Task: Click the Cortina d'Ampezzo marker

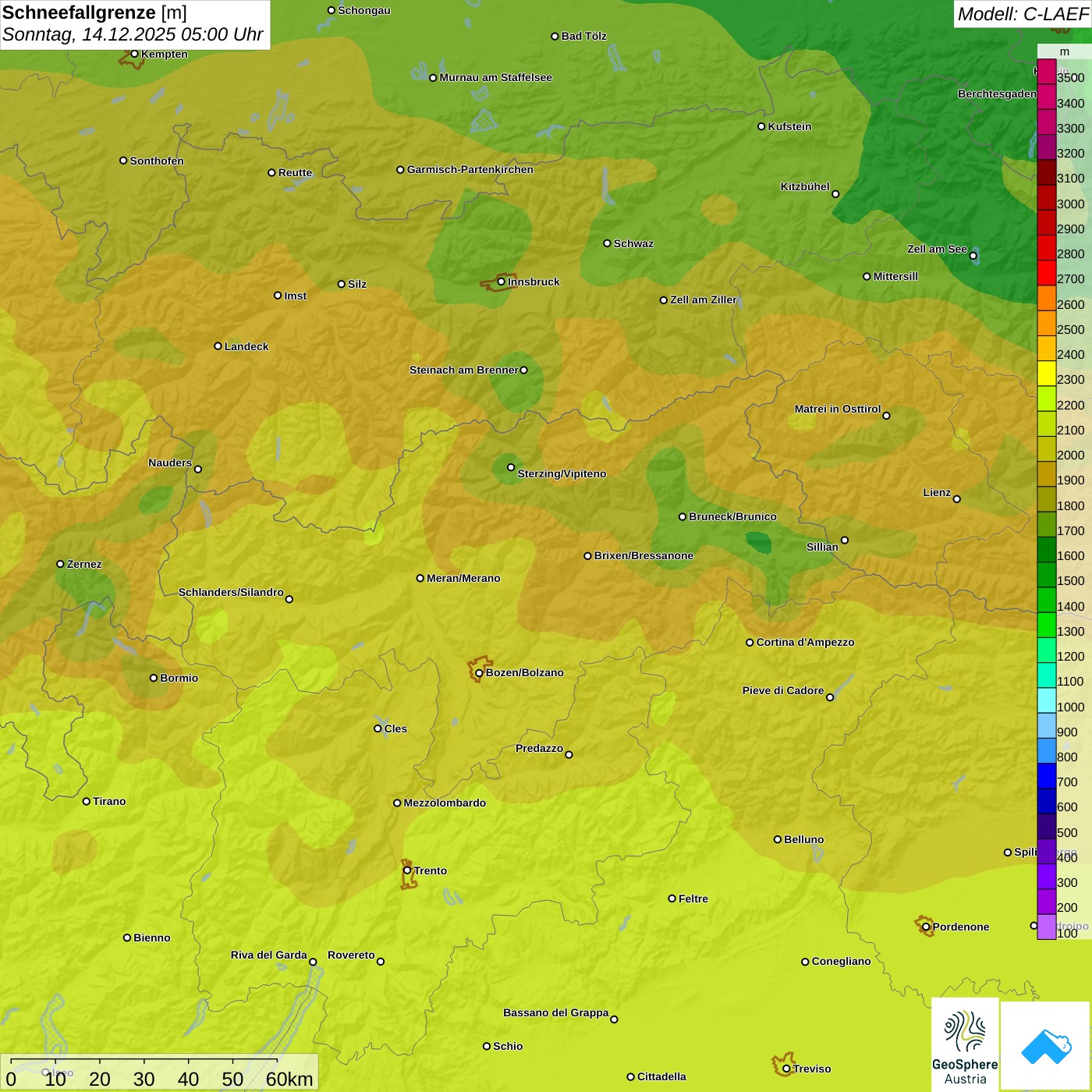Action: [x=750, y=643]
